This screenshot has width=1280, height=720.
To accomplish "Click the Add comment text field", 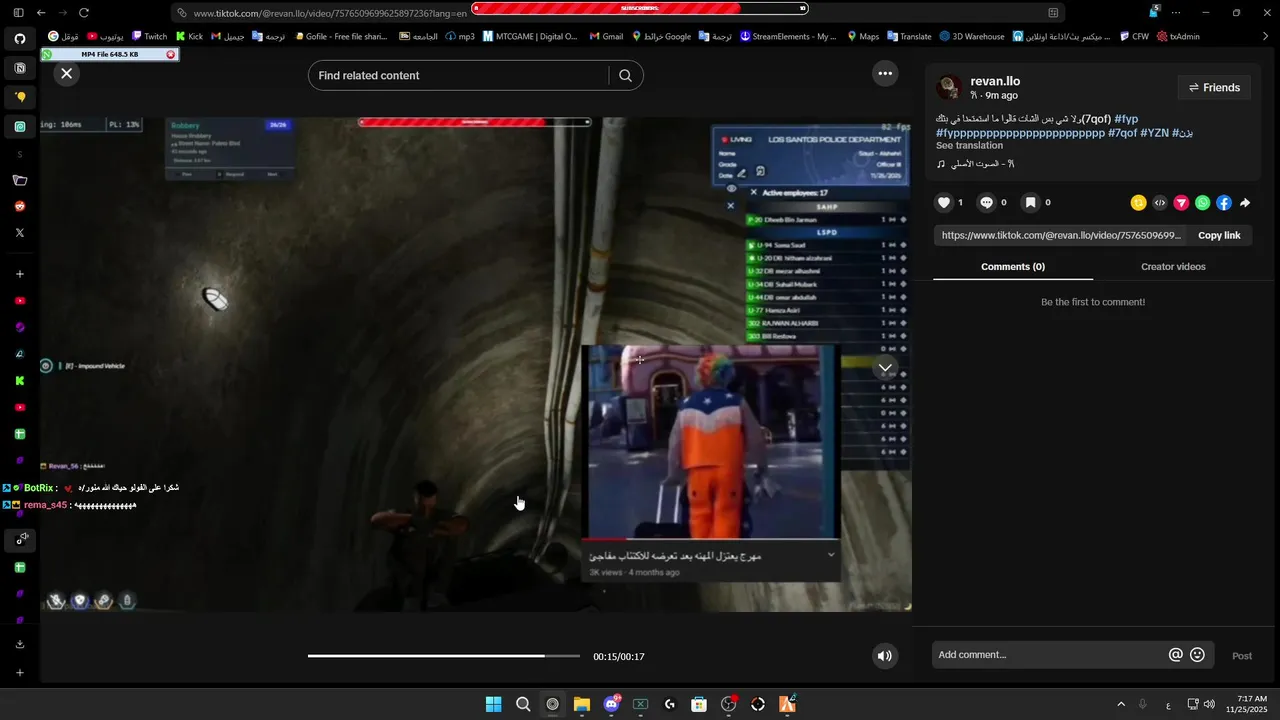I will tap(1050, 655).
